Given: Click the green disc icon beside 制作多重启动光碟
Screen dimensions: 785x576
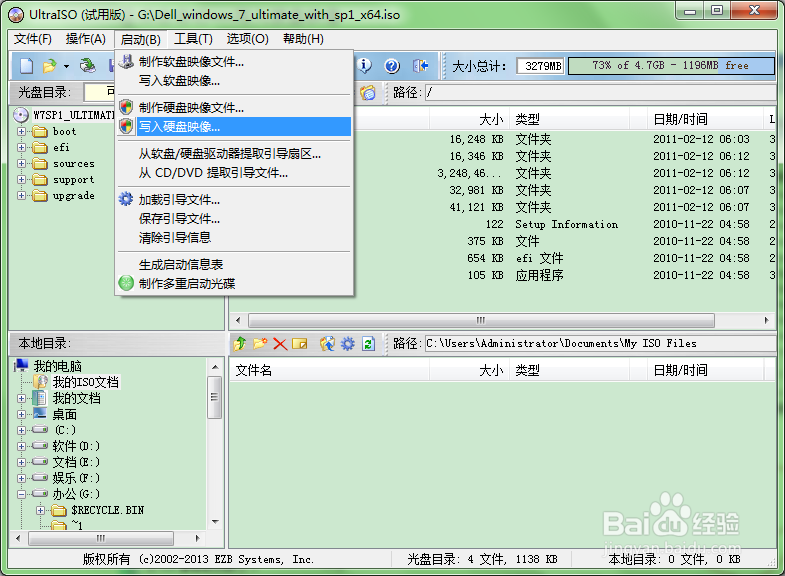Looking at the screenshot, I should point(126,283).
